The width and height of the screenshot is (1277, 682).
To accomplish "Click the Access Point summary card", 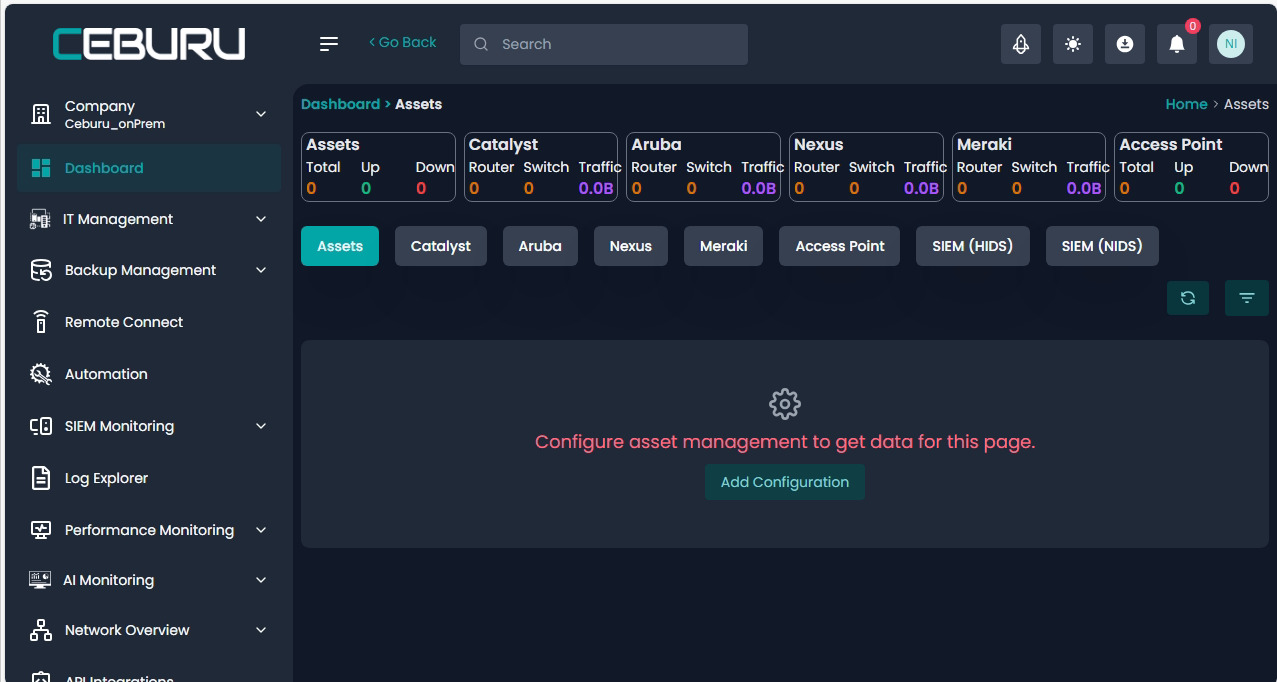I will tap(1192, 167).
